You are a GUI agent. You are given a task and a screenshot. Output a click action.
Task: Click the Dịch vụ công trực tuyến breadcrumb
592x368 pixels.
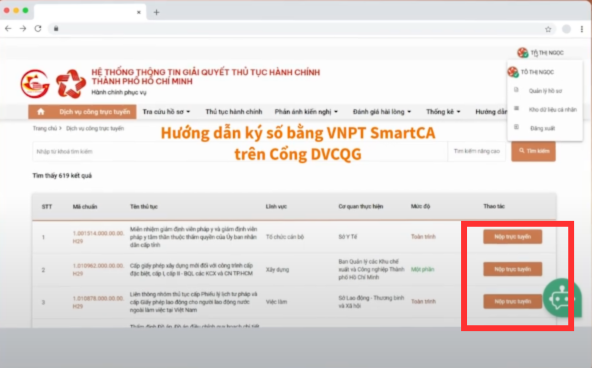[x=95, y=128]
